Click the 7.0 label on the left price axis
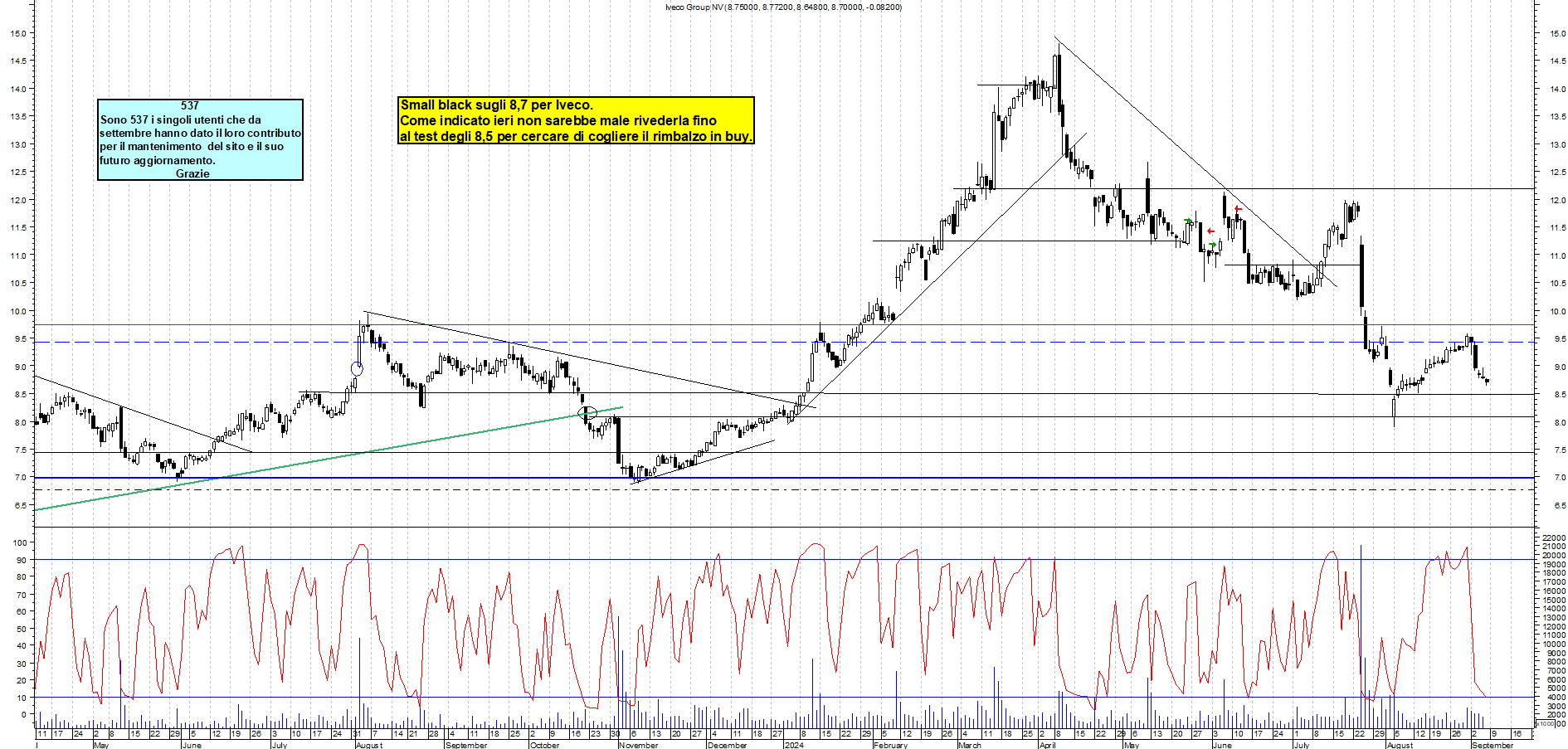The height and width of the screenshot is (749, 1568). pos(20,477)
